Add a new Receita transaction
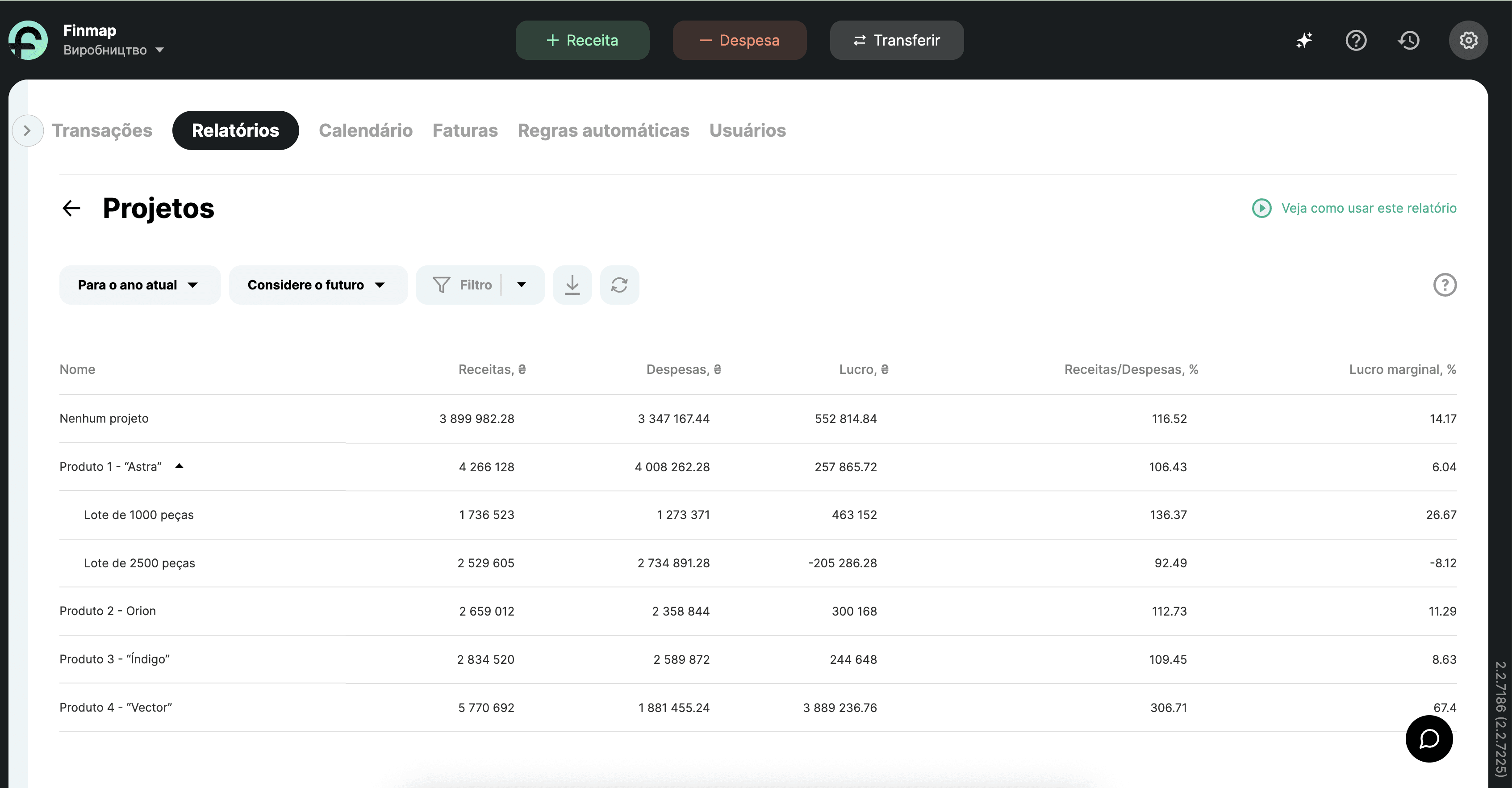 582,40
